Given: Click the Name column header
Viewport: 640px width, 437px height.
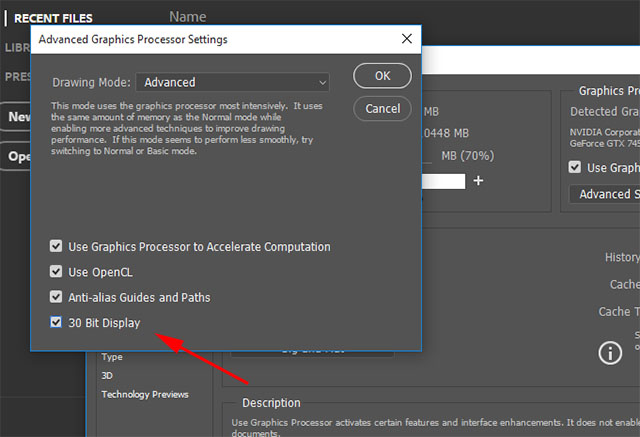Looking at the screenshot, I should pyautogui.click(x=188, y=17).
